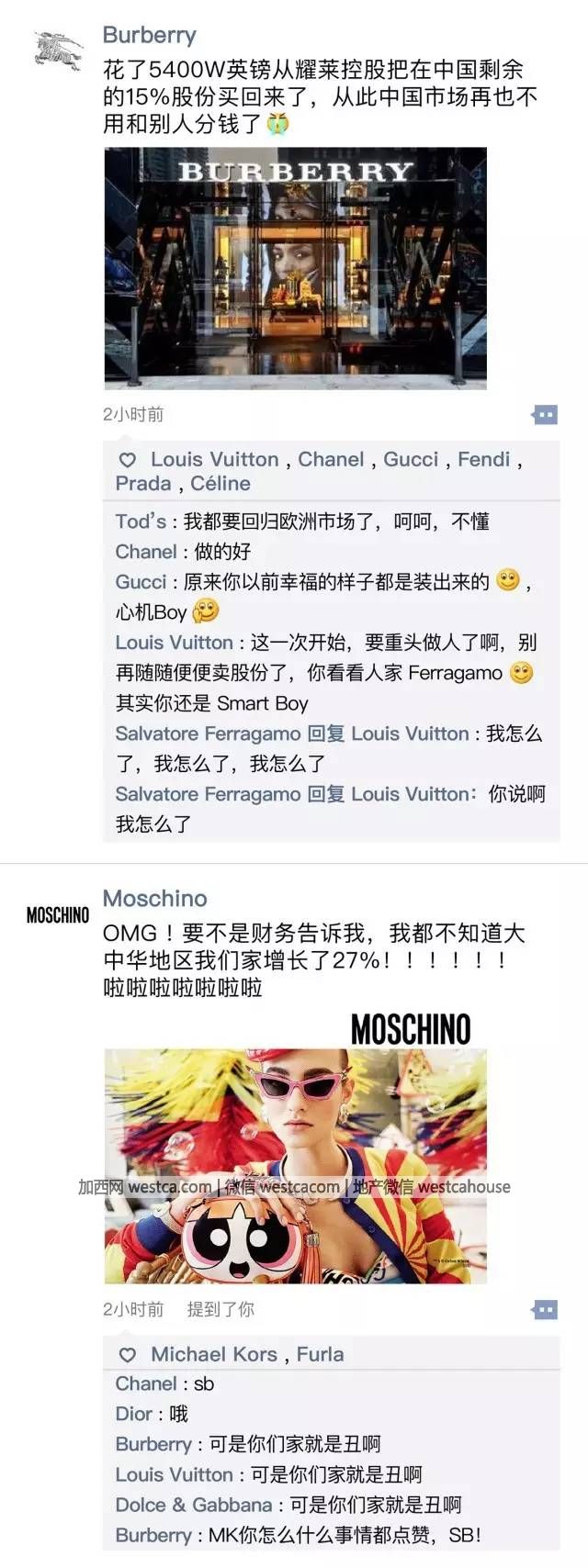This screenshot has height=1568, width=588.
Task: Select Gucci commenter name in Burberry thread
Action: [141, 582]
